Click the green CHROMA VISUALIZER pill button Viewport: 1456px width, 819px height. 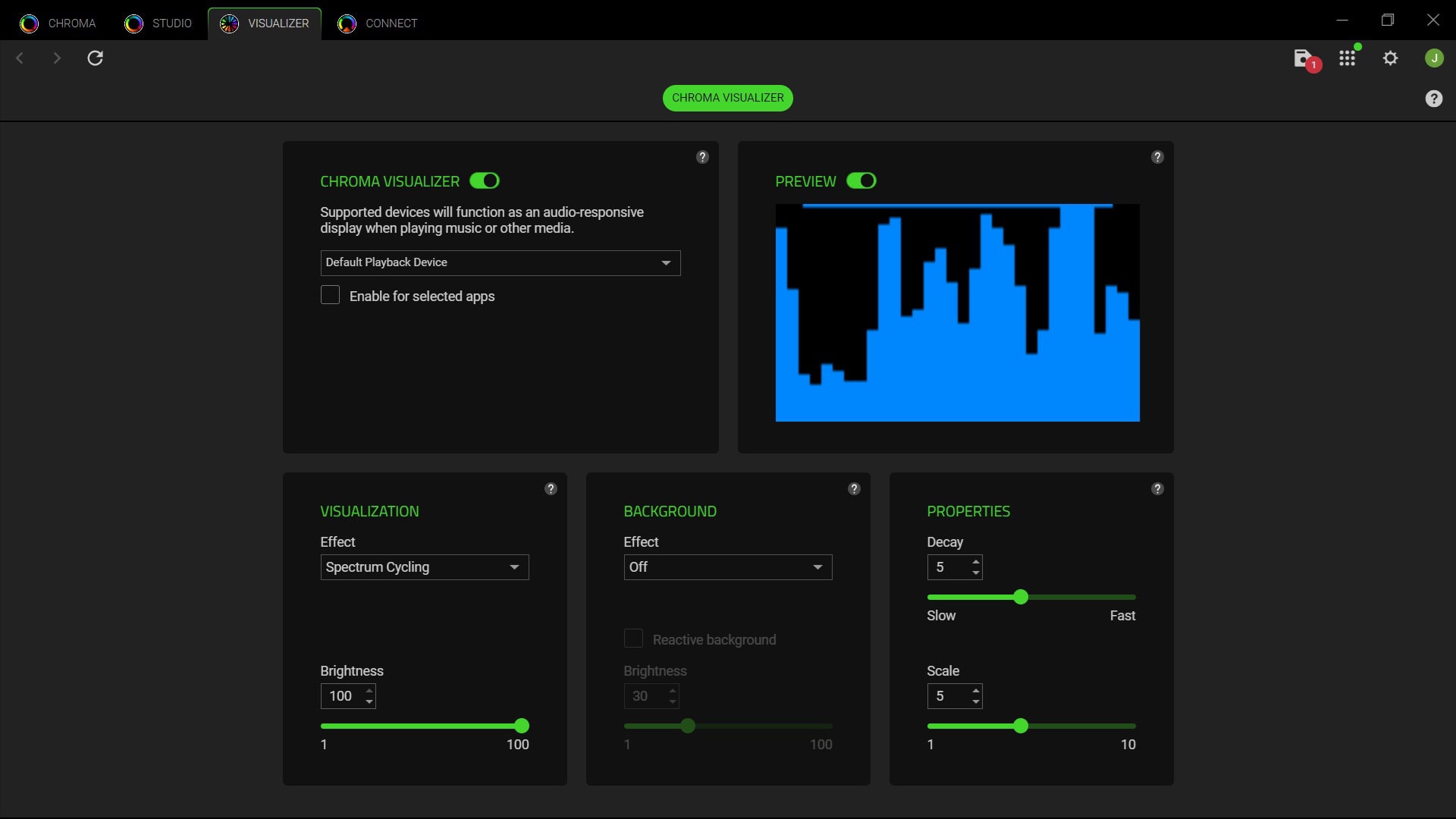tap(728, 98)
